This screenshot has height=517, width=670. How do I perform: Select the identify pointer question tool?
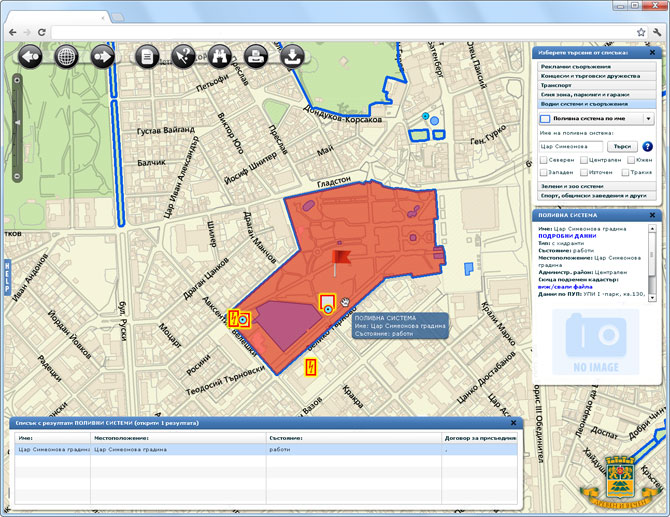coord(183,56)
